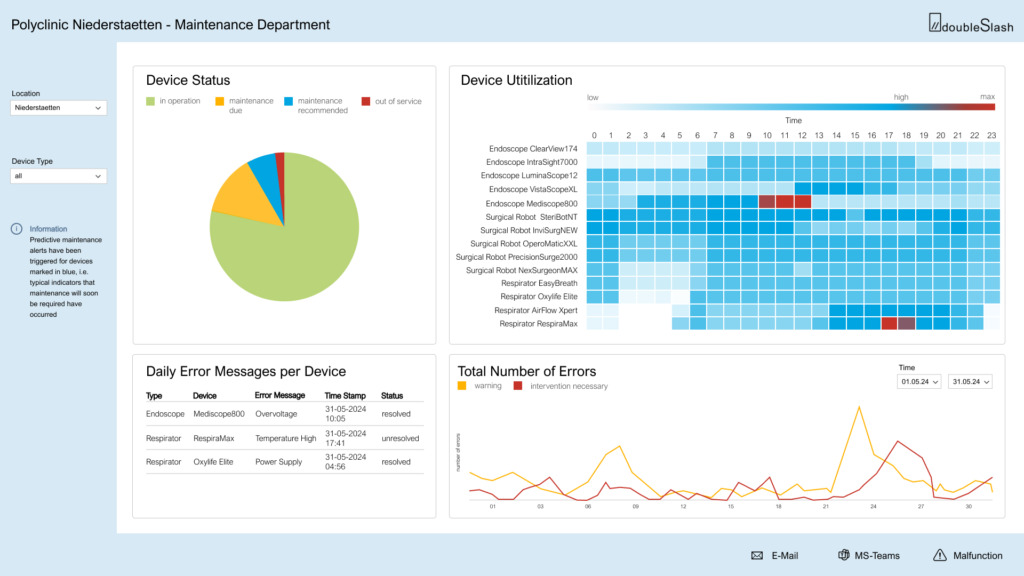Click the Respirator AirFlow Xpert row label

536,310
